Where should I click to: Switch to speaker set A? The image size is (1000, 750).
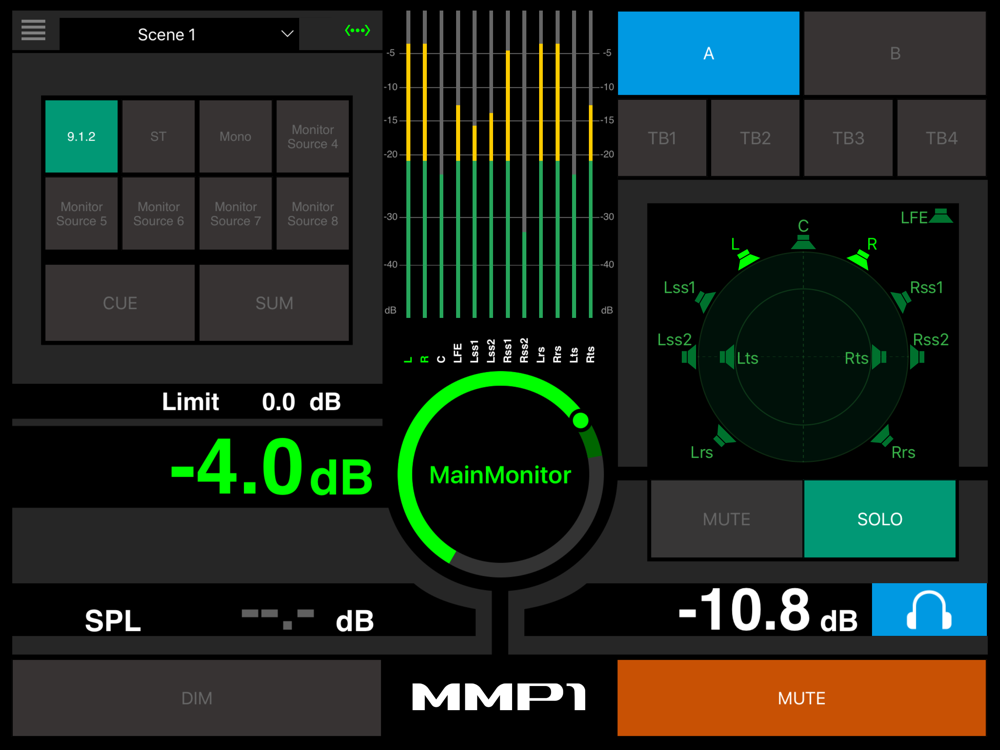click(709, 53)
